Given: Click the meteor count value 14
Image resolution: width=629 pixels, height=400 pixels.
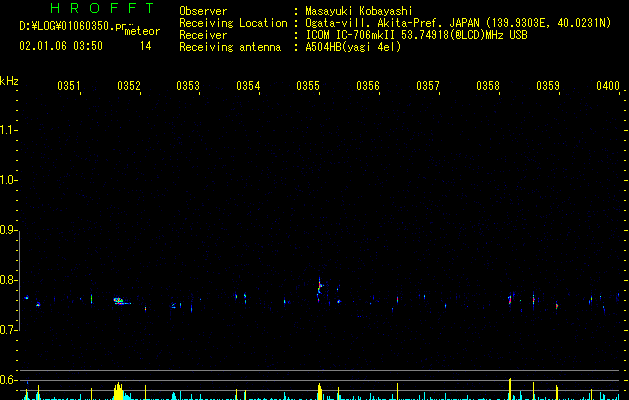Looking at the screenshot, I should [146, 46].
